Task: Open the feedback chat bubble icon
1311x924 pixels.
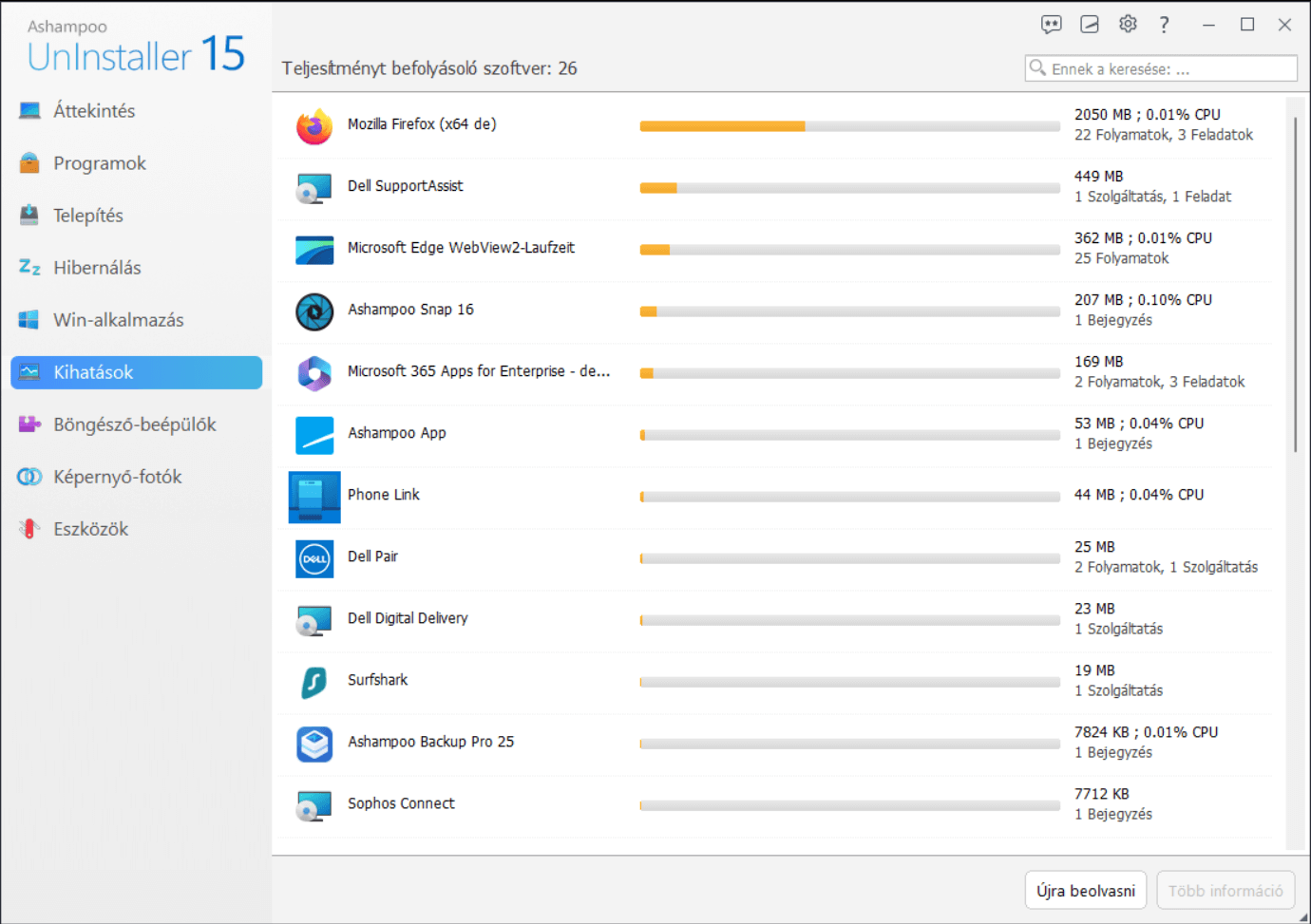Action: [x=1051, y=25]
